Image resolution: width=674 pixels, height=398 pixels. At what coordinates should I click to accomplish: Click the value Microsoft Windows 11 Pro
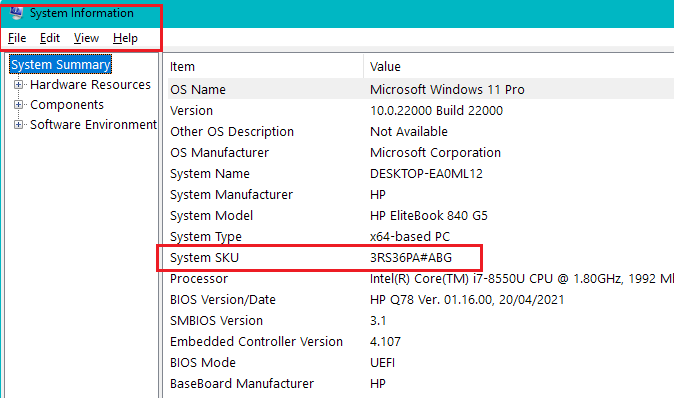pos(447,89)
